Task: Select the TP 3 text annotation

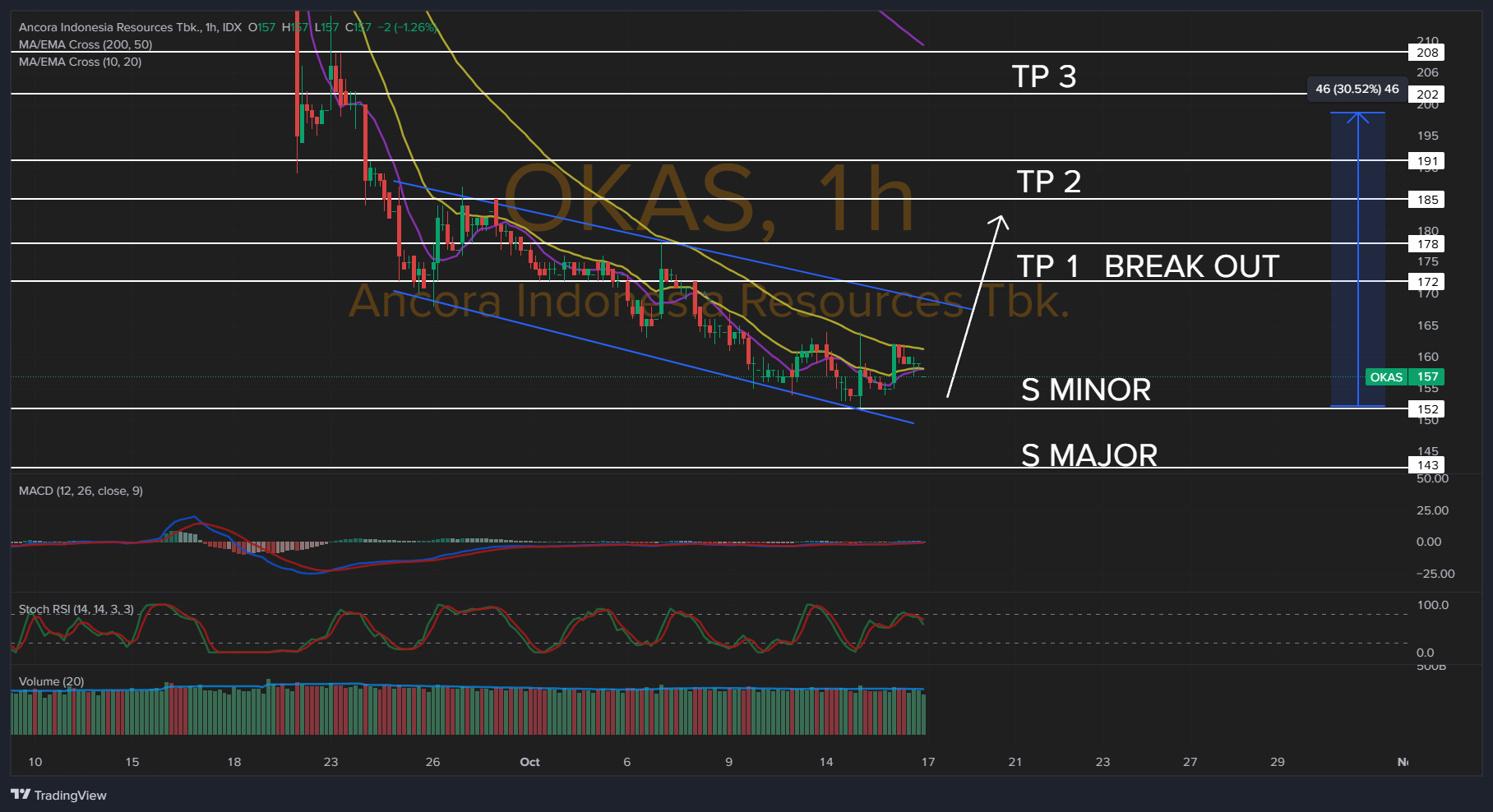Action: coord(1044,76)
